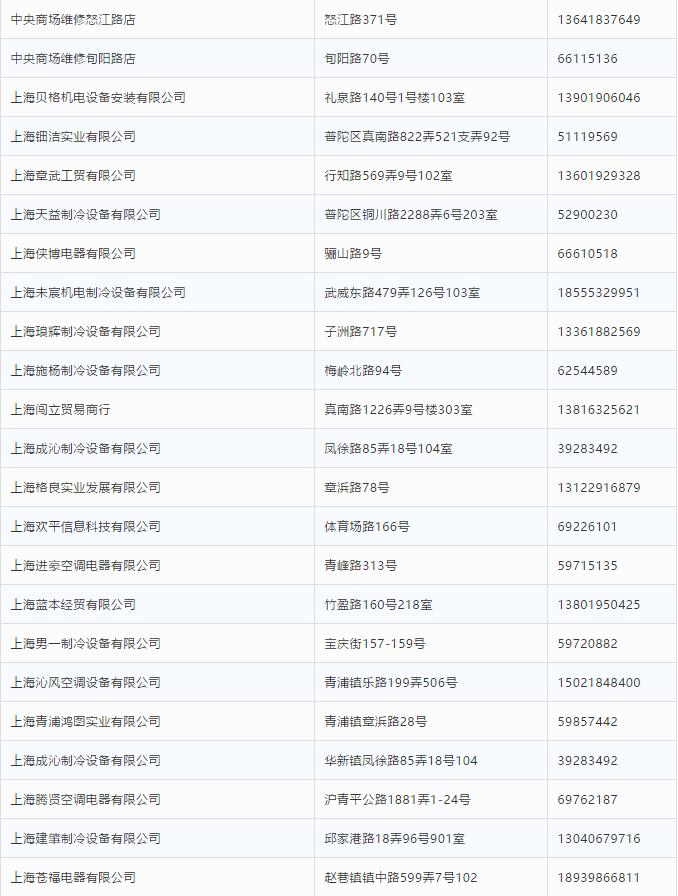Click address 旬阳路70号
This screenshot has height=896, width=678.
(x=357, y=58)
